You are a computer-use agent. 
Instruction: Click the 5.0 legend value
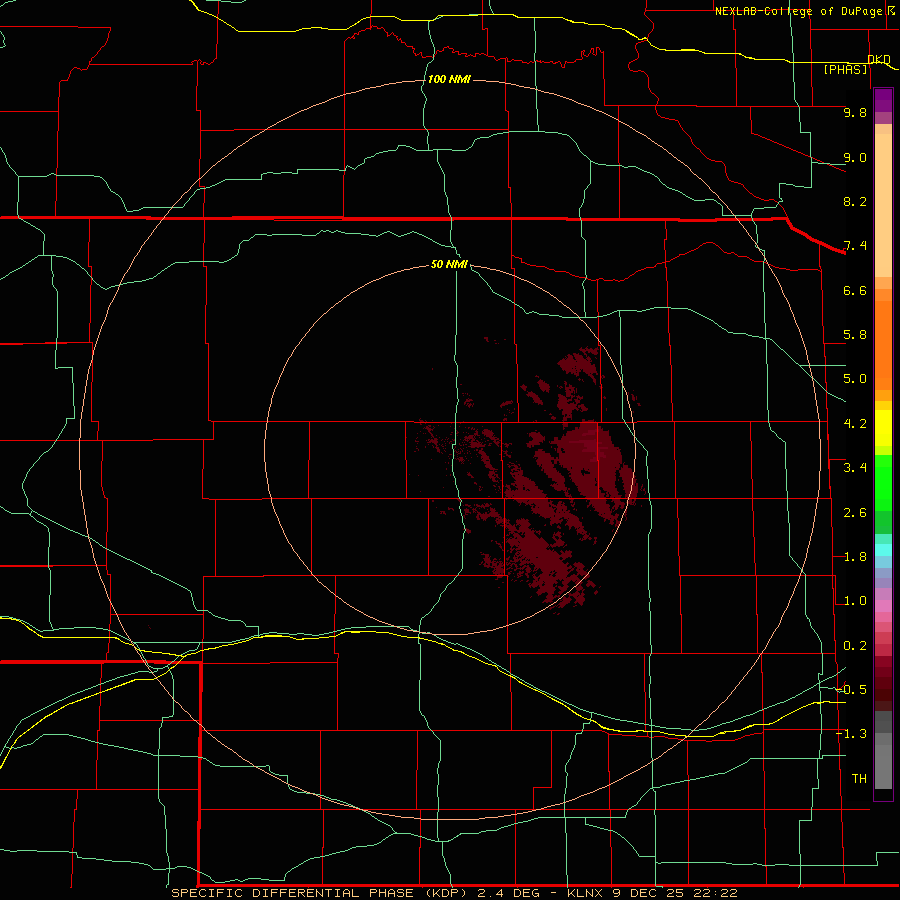click(x=855, y=379)
